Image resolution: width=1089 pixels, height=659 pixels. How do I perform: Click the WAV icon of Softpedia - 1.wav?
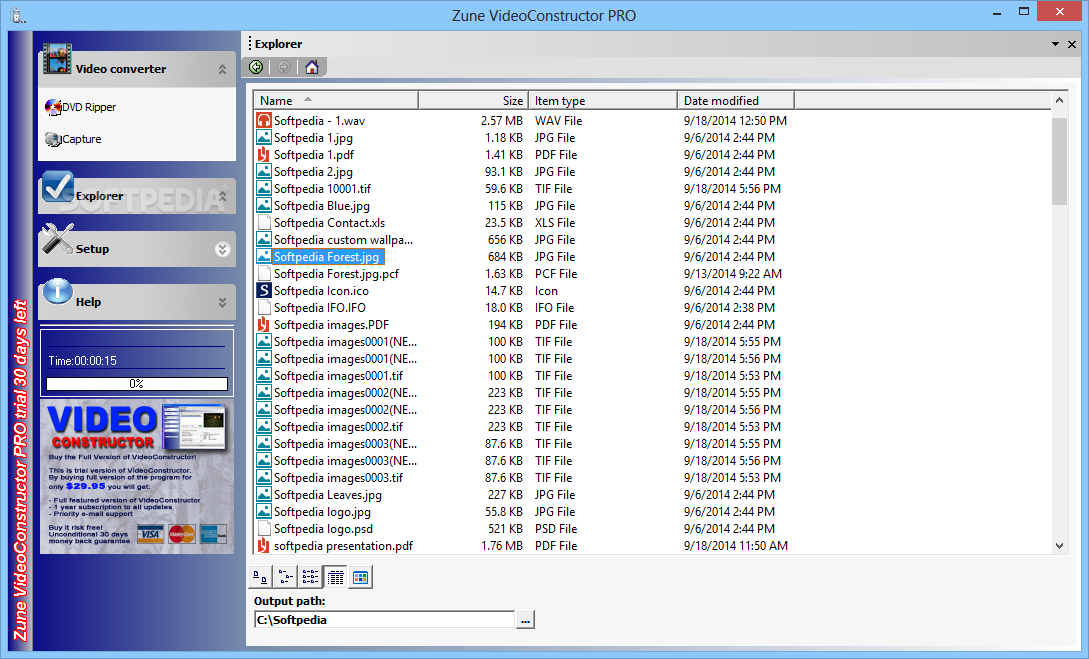click(x=264, y=120)
